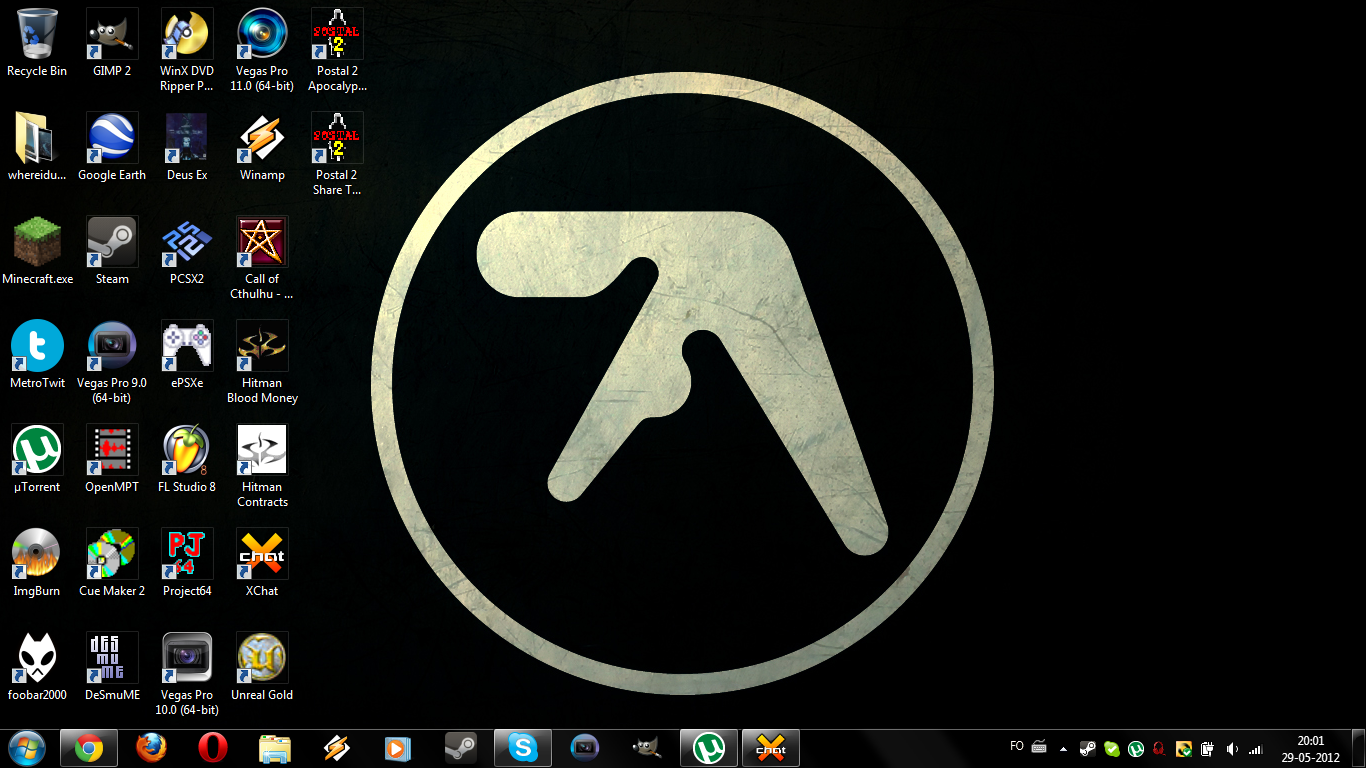This screenshot has width=1366, height=768.
Task: Select the foobar2000 desktop shortcut
Action: click(37, 668)
